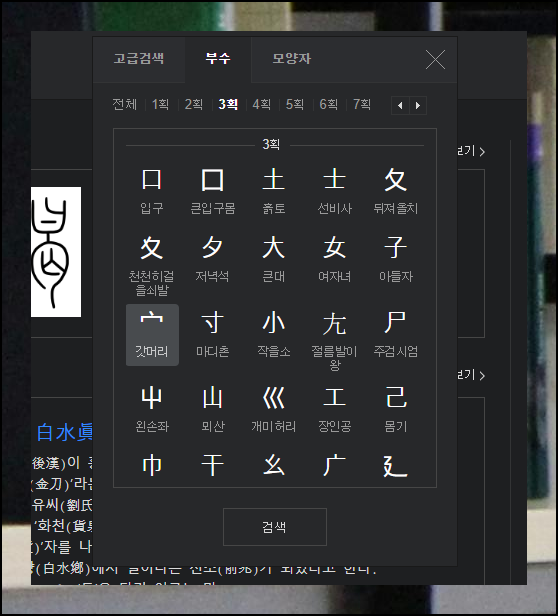Image resolution: width=558 pixels, height=616 pixels.
Task: Select the 女 (여자녀) radical
Action: (334, 259)
